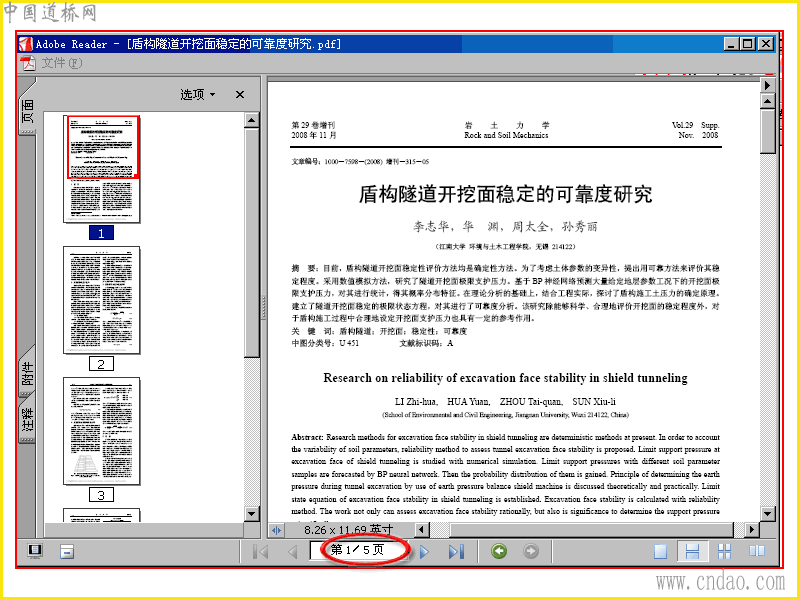800x600 pixels.
Task: Open the 注释 comments side tab
Action: point(27,418)
